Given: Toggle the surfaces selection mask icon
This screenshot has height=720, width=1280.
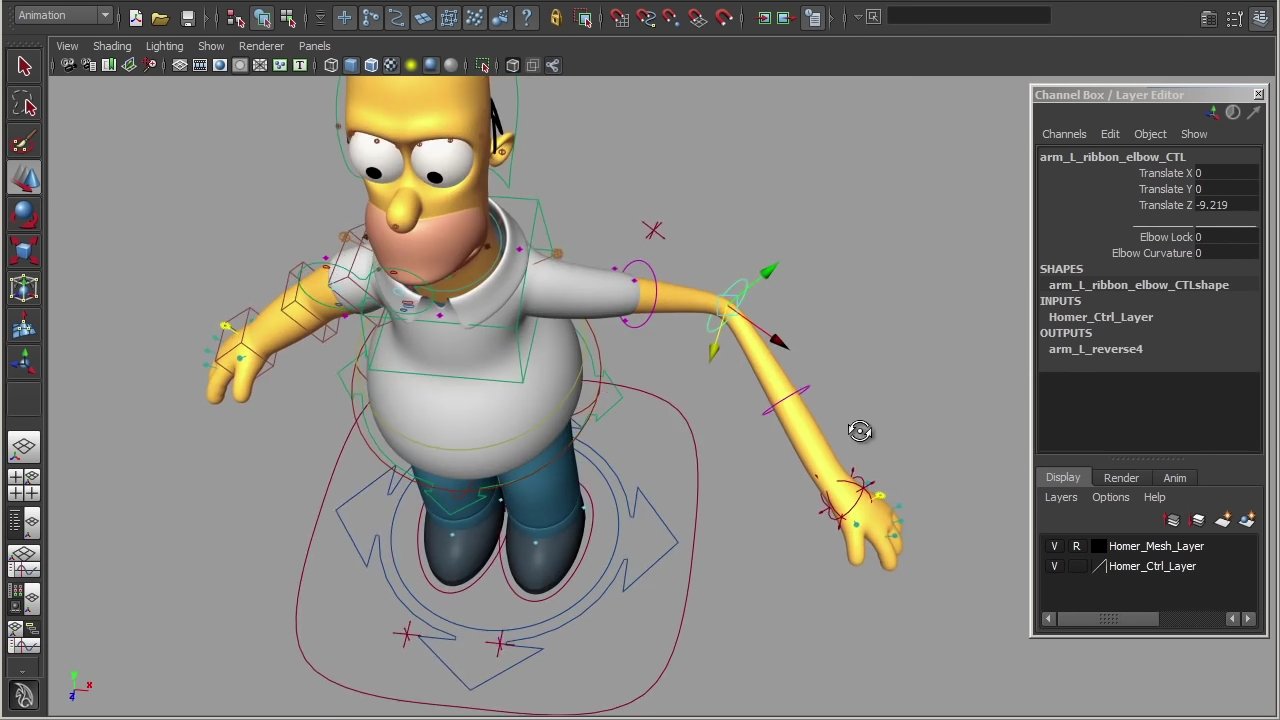Looking at the screenshot, I should click(x=422, y=17).
